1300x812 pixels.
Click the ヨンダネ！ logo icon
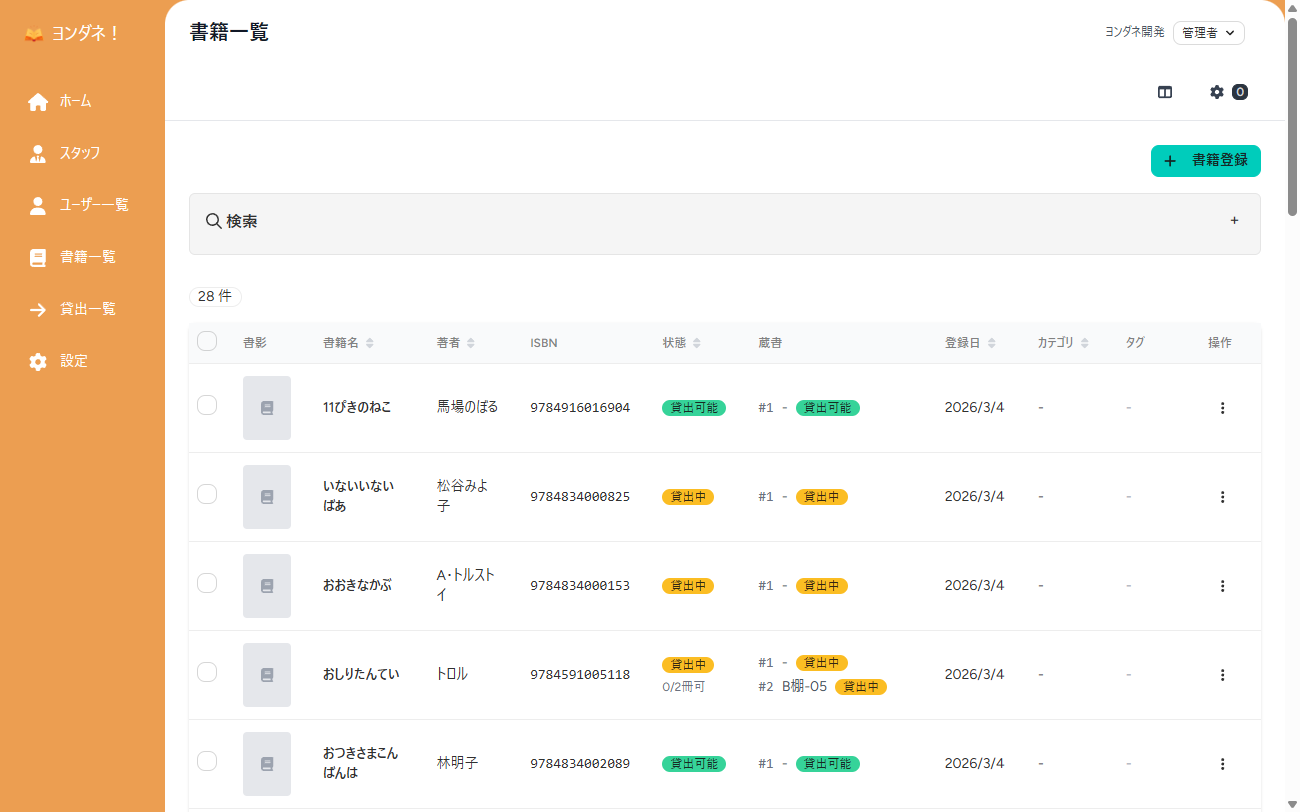[34, 34]
